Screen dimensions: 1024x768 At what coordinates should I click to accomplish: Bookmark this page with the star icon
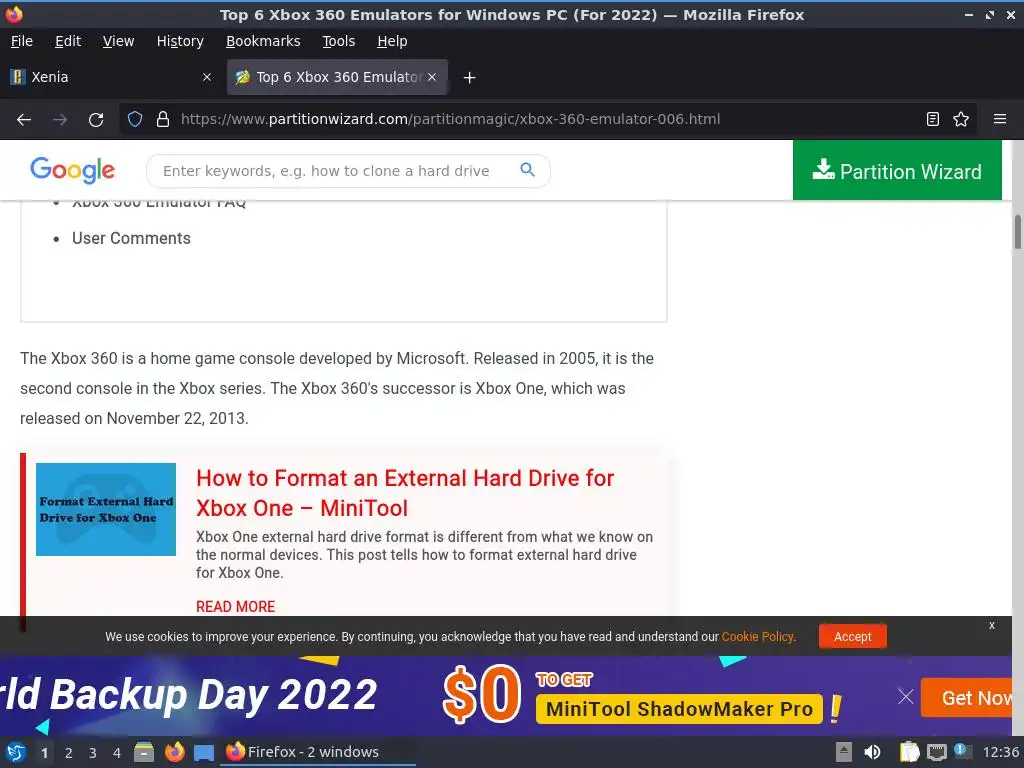(961, 120)
